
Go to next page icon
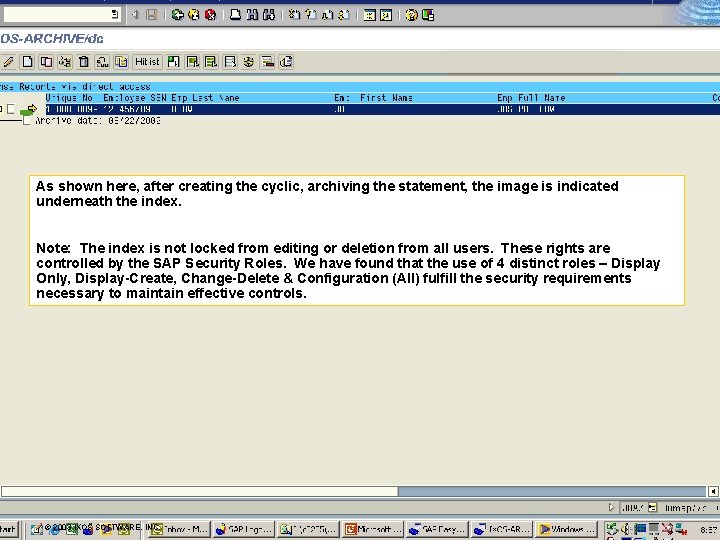[327, 15]
